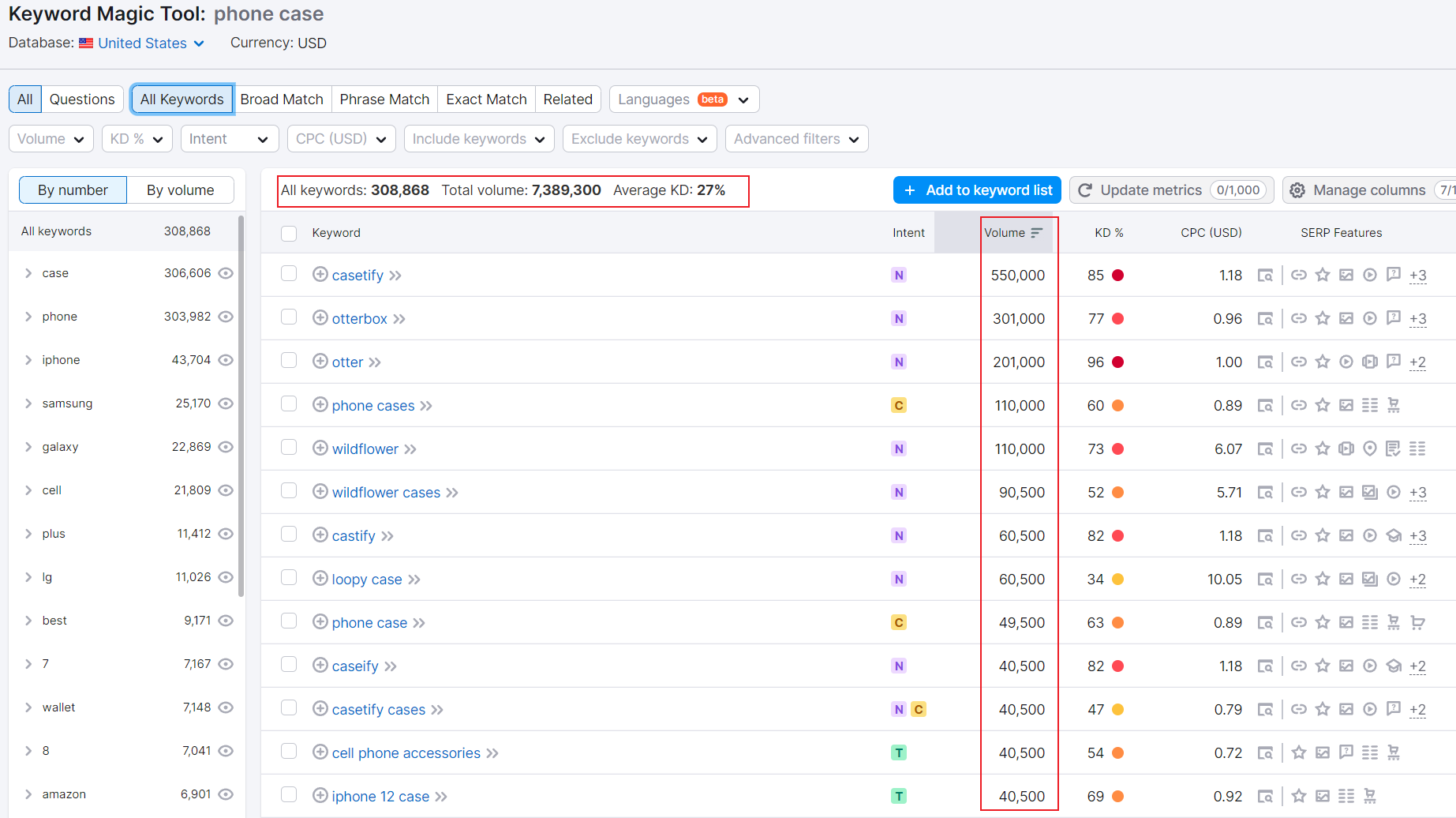Click the Update metrics button

click(x=1172, y=190)
